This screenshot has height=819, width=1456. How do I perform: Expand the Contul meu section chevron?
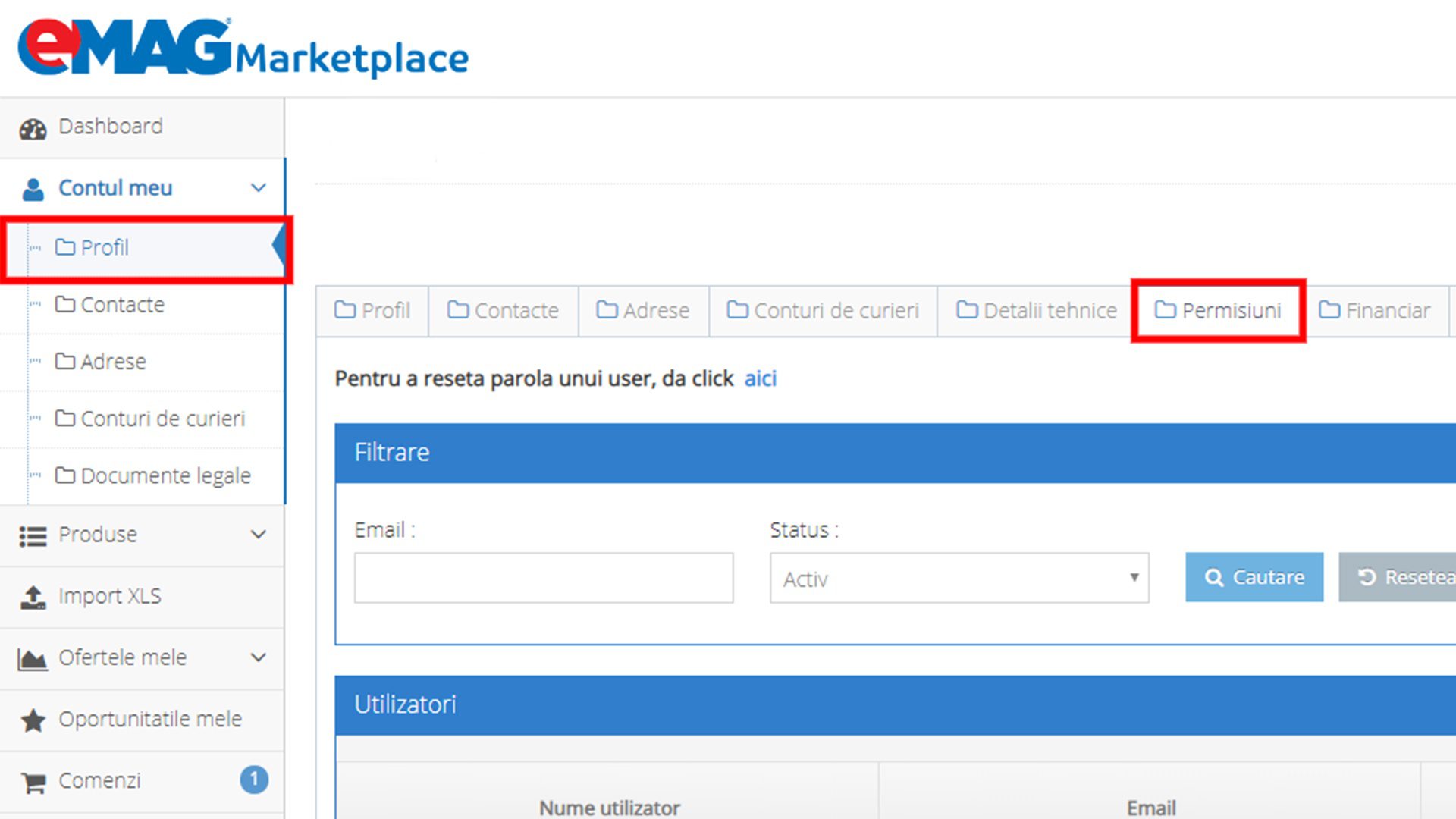tap(258, 187)
